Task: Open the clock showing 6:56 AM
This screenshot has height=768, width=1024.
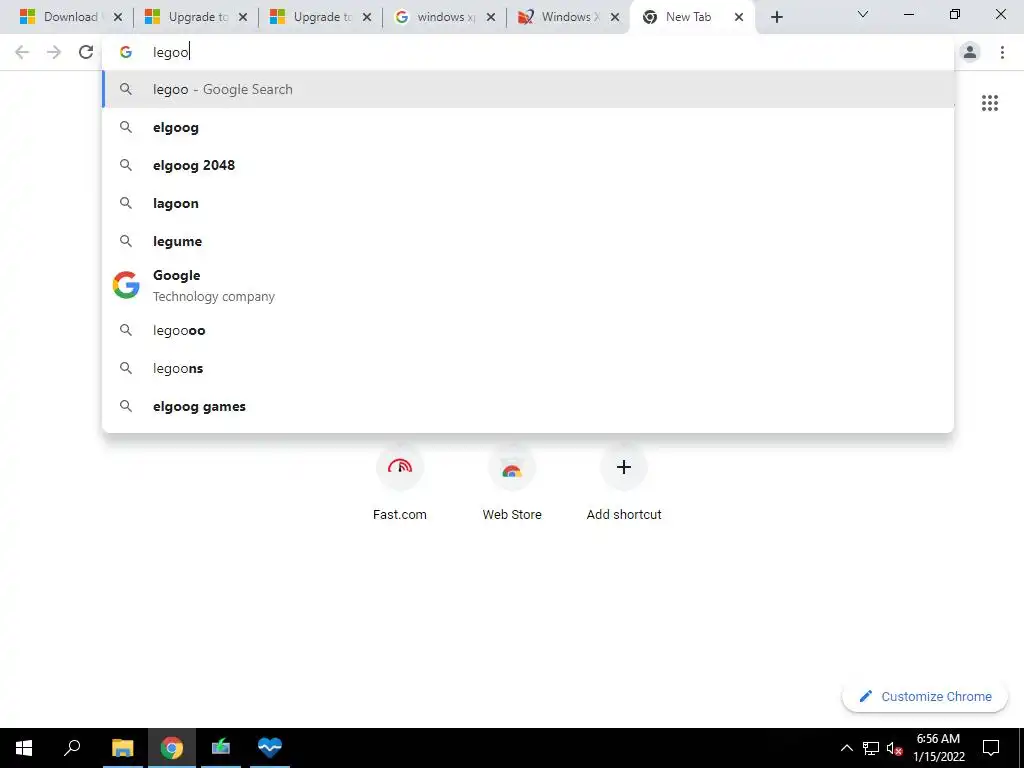Action: pos(938,748)
